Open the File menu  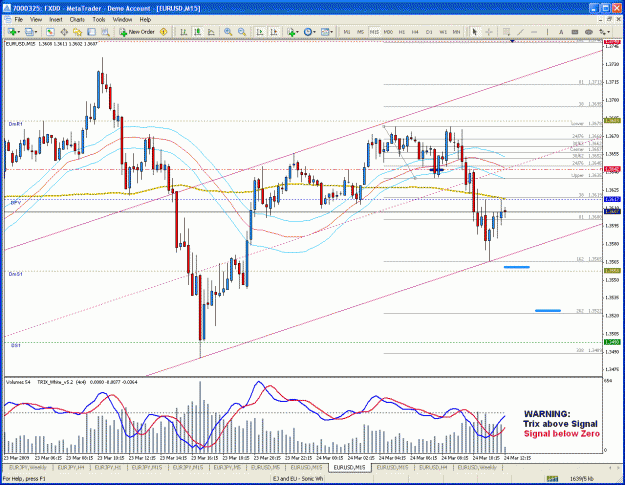(19, 20)
